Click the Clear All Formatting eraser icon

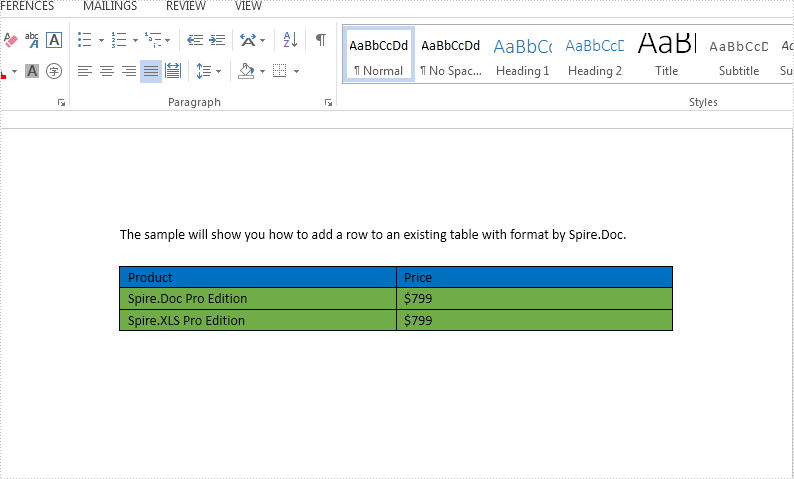pyautogui.click(x=10, y=39)
